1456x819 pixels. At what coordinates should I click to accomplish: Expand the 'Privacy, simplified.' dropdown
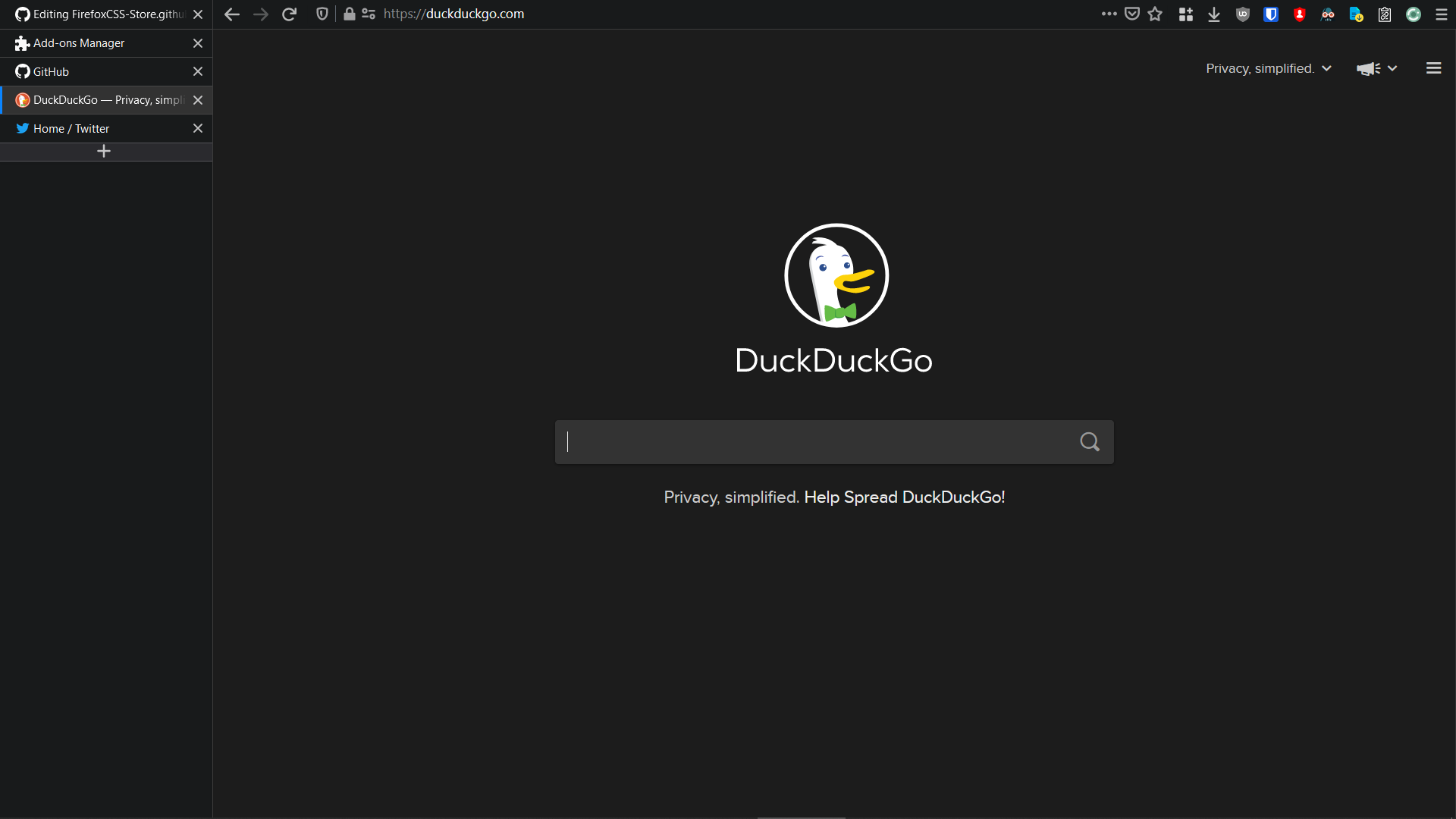[1268, 68]
